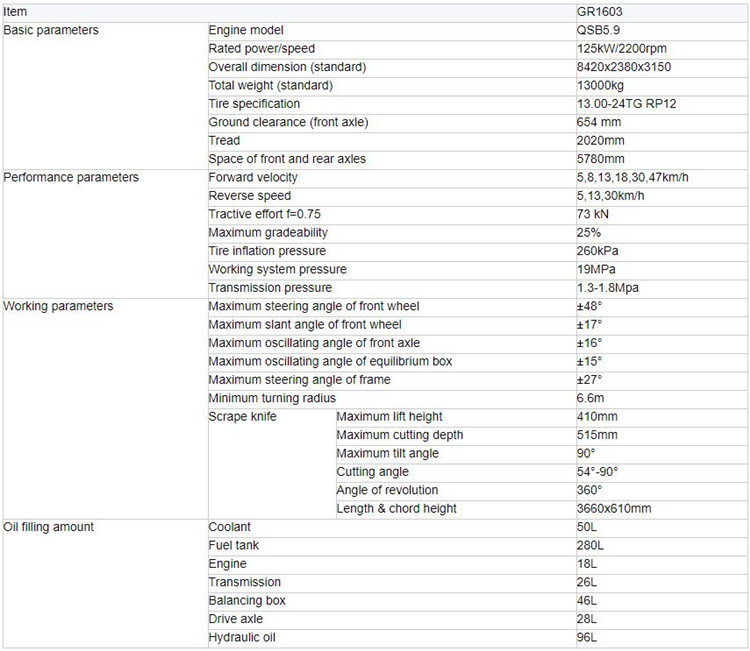Click the 8420x2380x3150 dimension value
Viewport: 750px width, 651px height.
624,67
